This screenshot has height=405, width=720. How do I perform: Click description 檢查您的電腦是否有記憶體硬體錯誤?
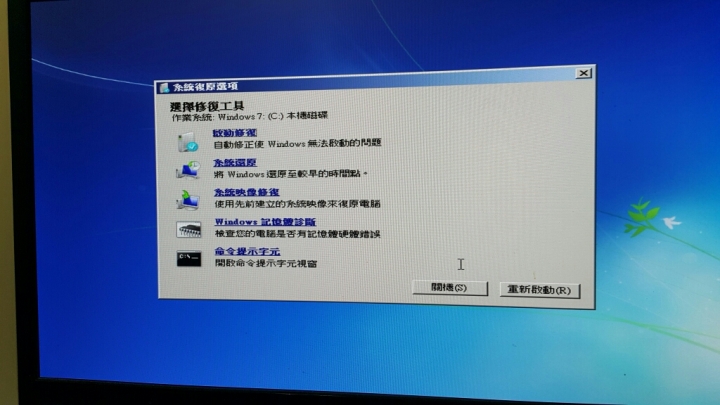(298, 234)
